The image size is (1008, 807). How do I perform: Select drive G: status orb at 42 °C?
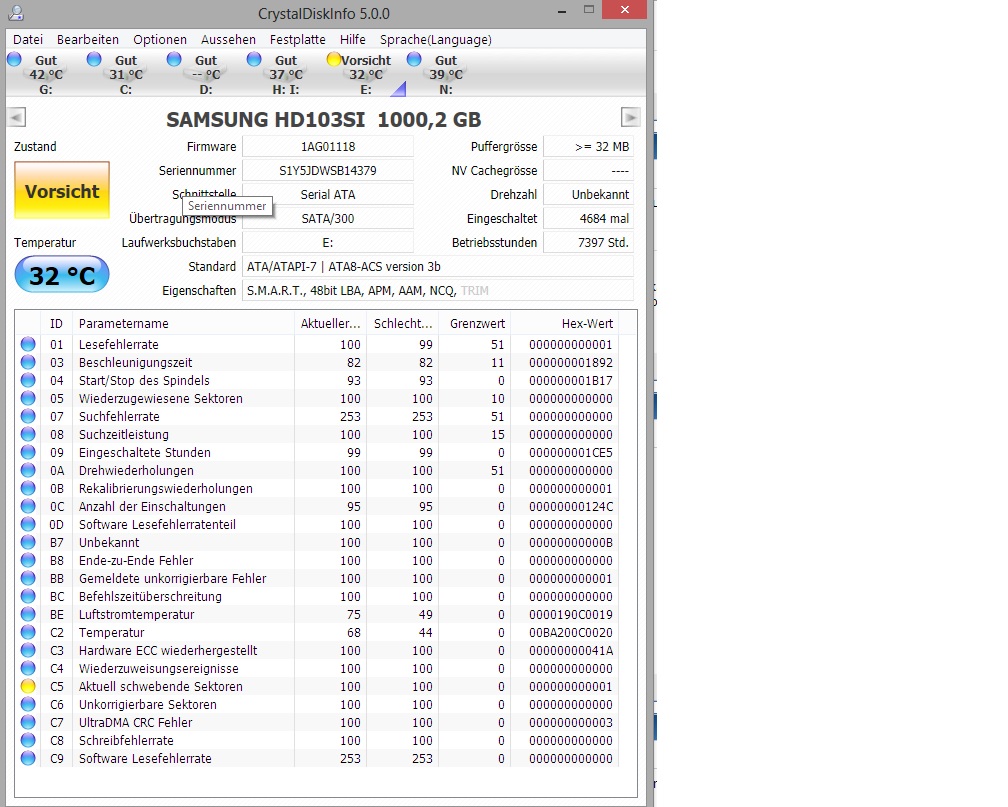14,60
